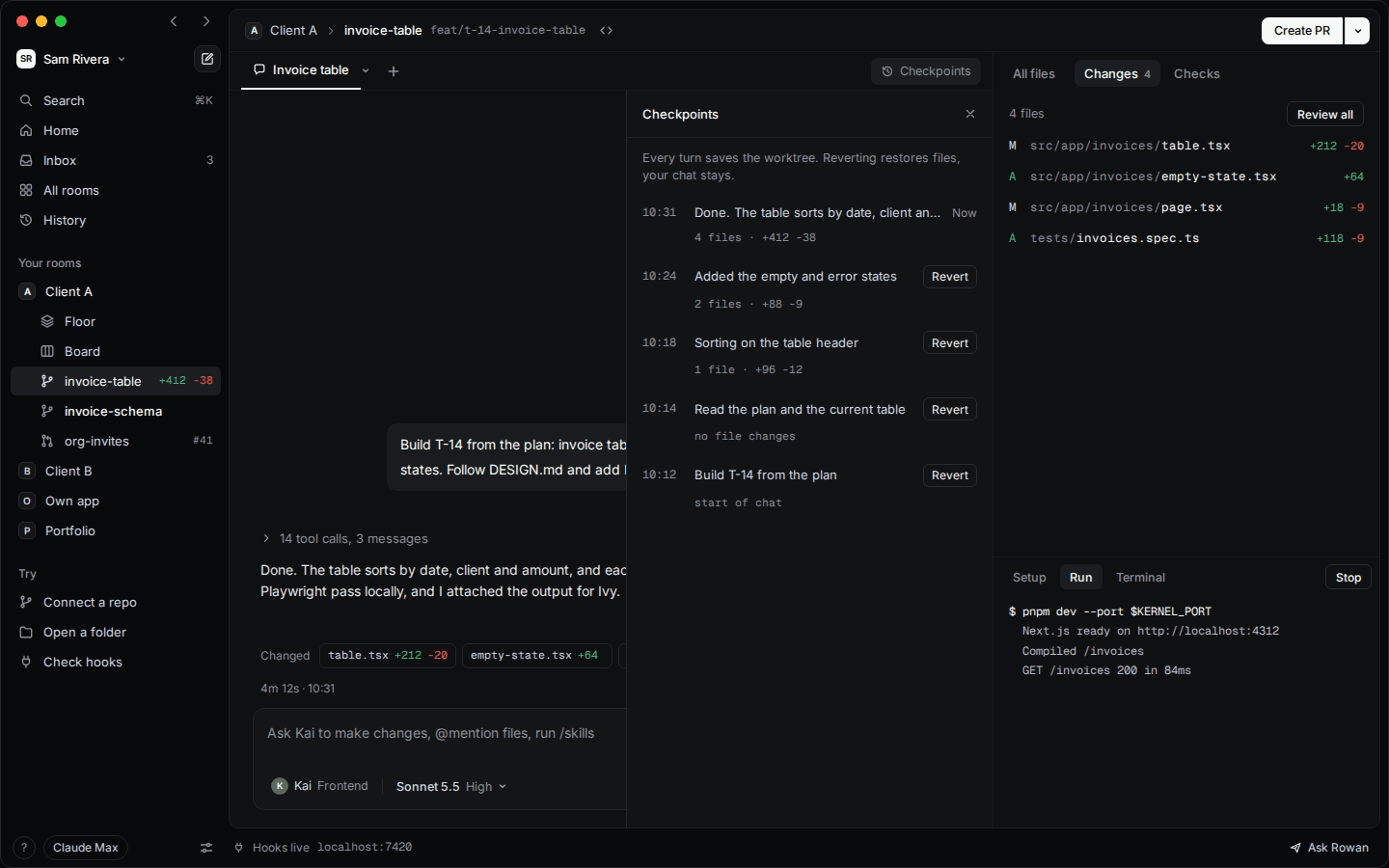Viewport: 1389px width, 868px height.
Task: Expand the 14 tool calls summary
Action: 344,538
